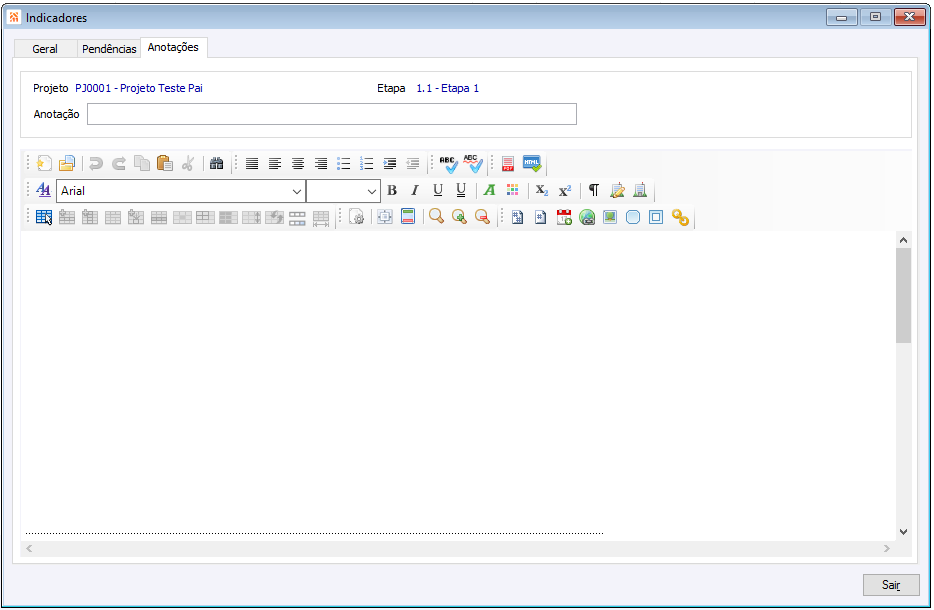Undo the last editor action

[95, 163]
